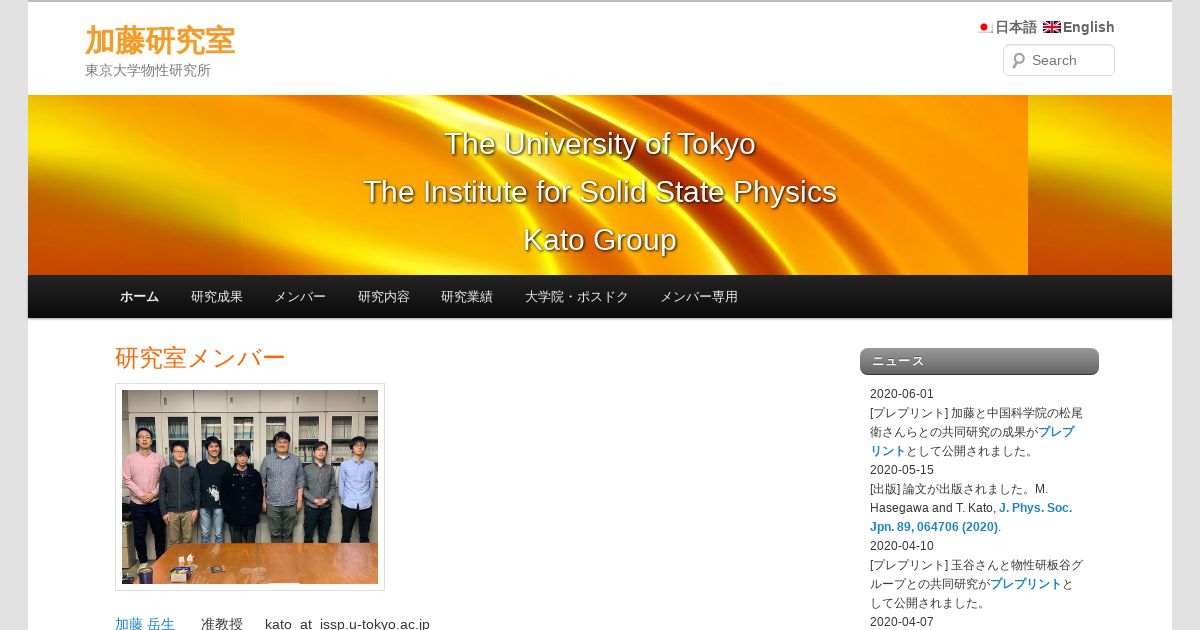Open the 2020-06-01 プレプリント link
Image resolution: width=1200 pixels, height=630 pixels.
coord(972,441)
